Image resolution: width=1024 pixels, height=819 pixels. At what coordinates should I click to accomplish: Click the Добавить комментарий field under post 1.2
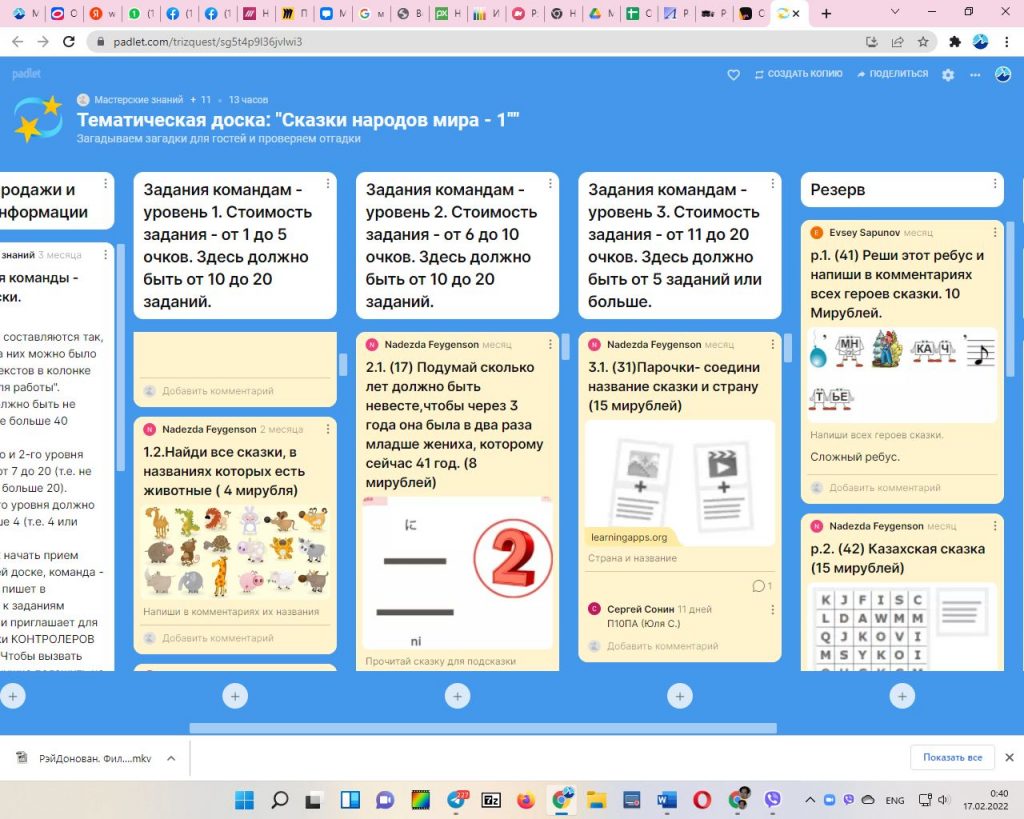click(x=217, y=638)
